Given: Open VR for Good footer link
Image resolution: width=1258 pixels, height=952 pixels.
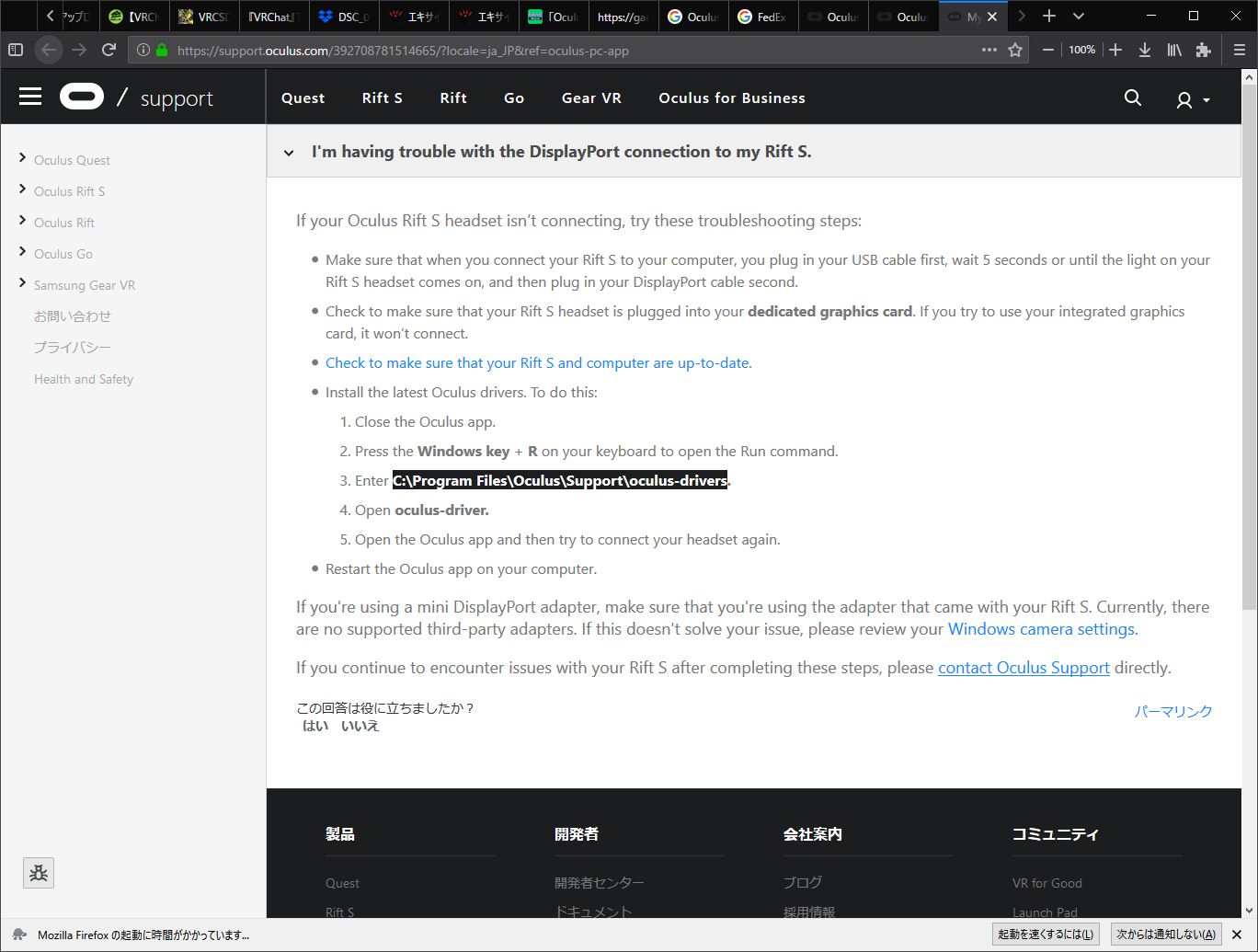Looking at the screenshot, I should 1047,883.
